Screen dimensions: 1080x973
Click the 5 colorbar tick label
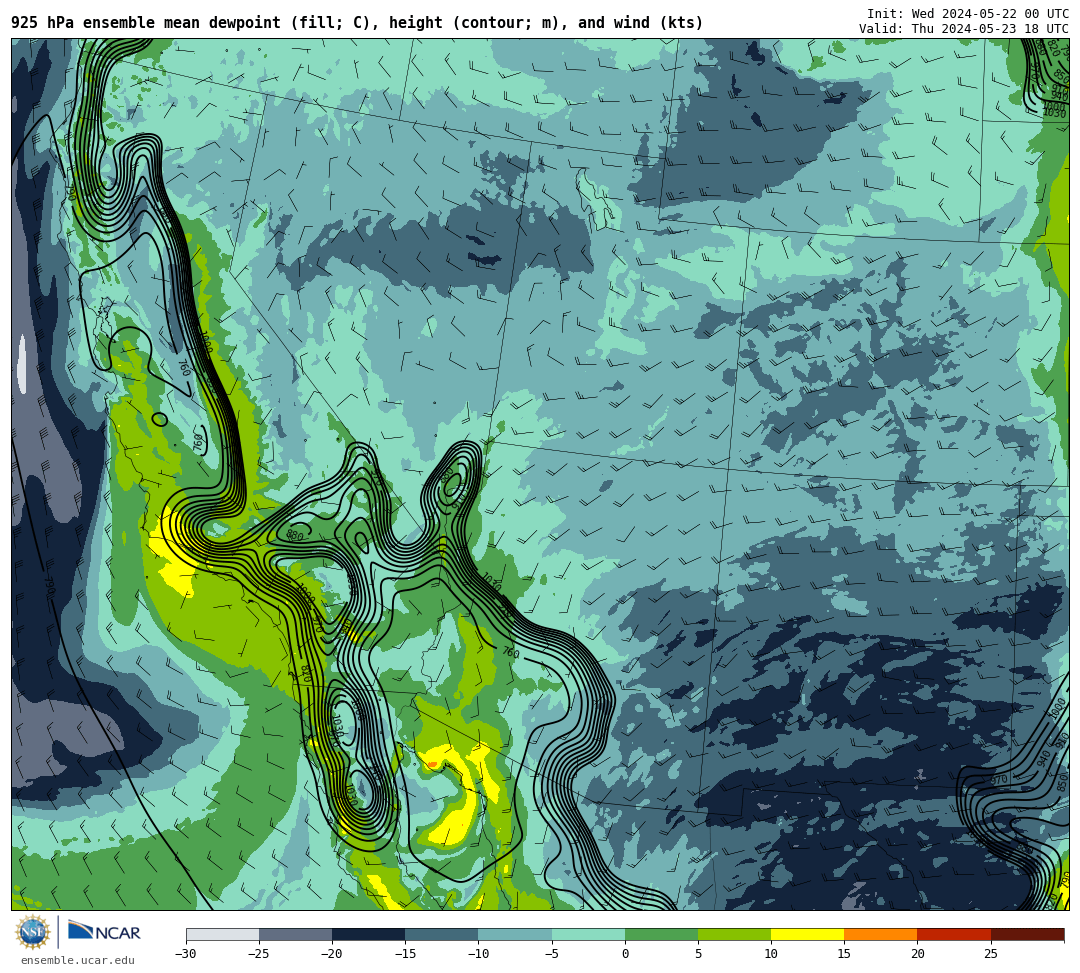coord(698,954)
